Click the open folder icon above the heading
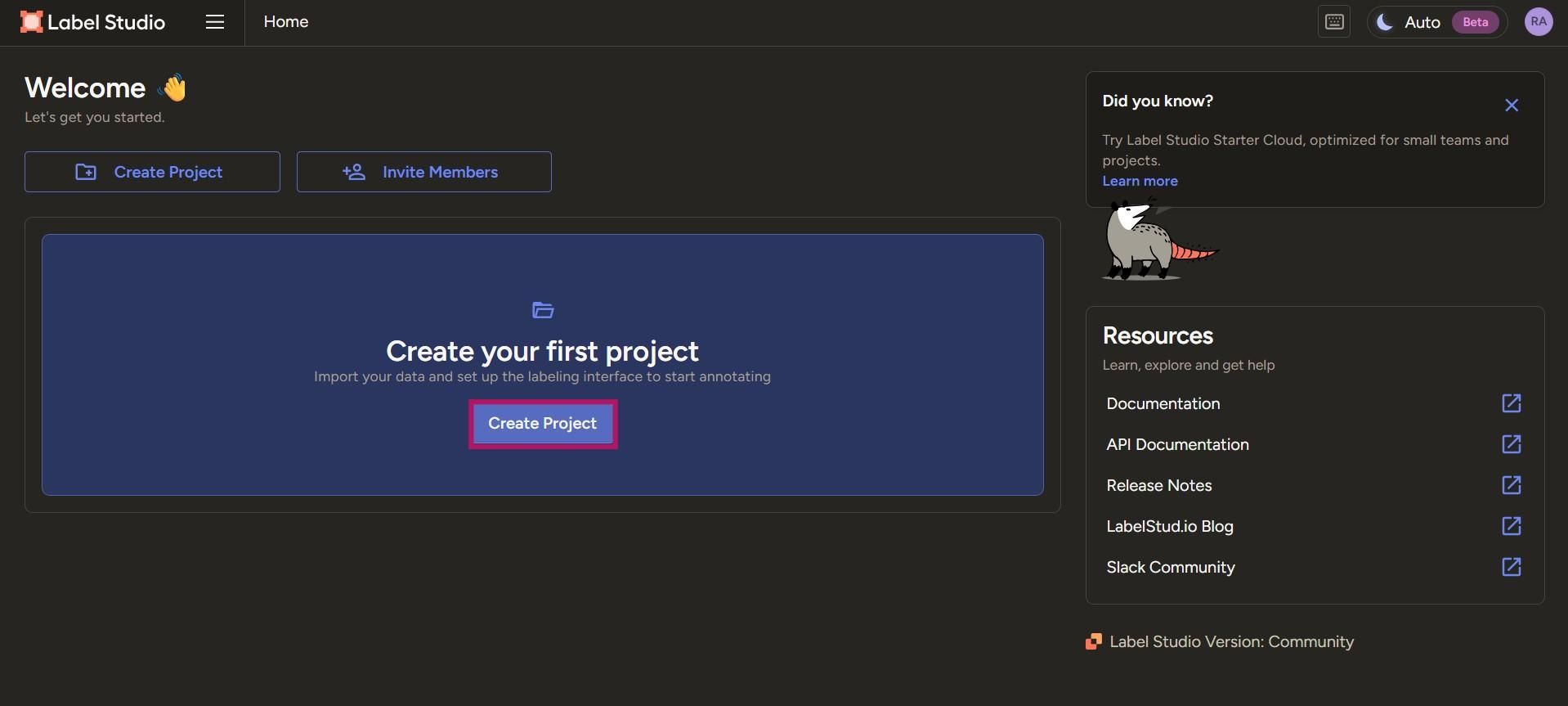This screenshot has width=1568, height=706. point(543,310)
